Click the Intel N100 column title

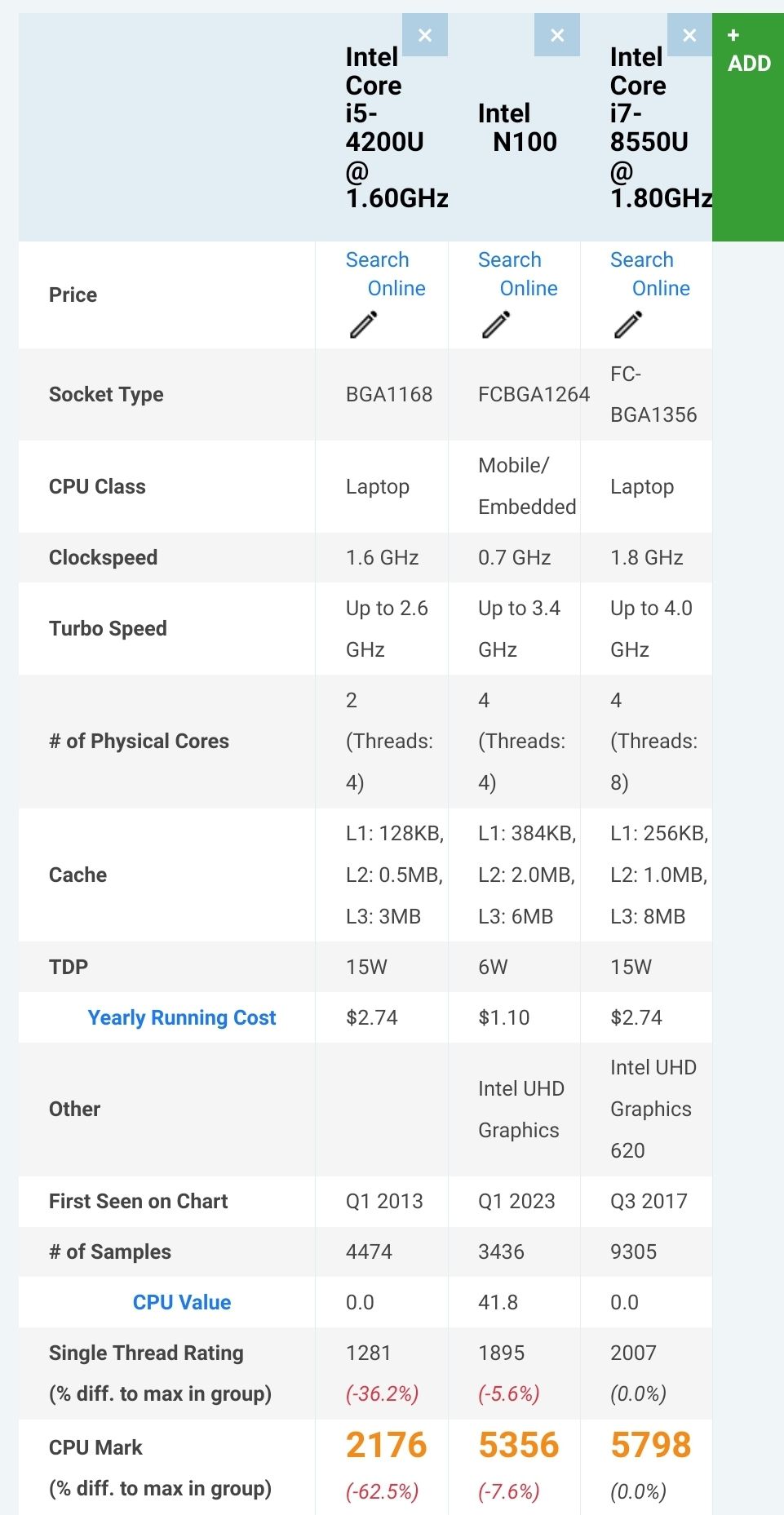coord(517,127)
